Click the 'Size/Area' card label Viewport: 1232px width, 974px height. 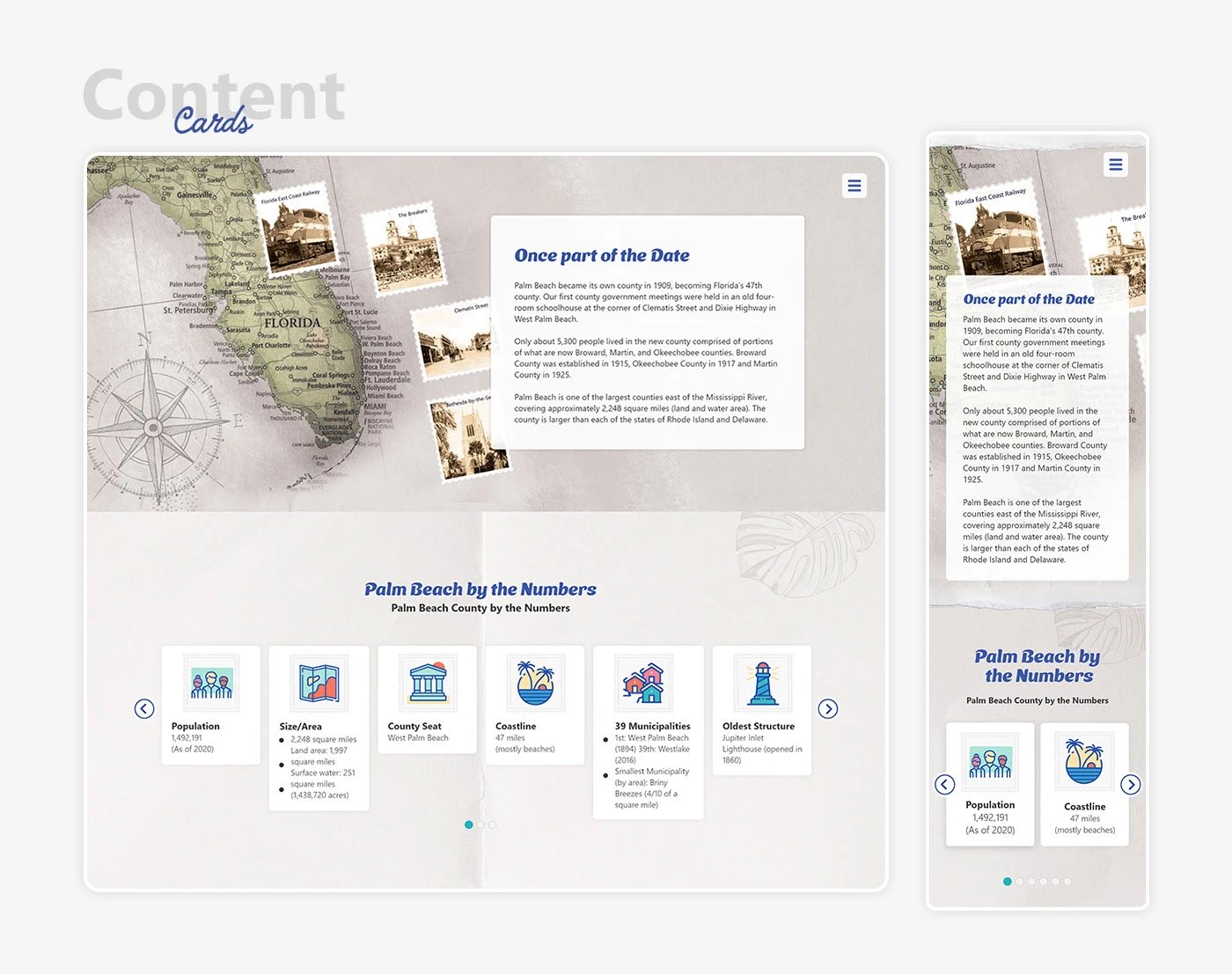pyautogui.click(x=300, y=727)
